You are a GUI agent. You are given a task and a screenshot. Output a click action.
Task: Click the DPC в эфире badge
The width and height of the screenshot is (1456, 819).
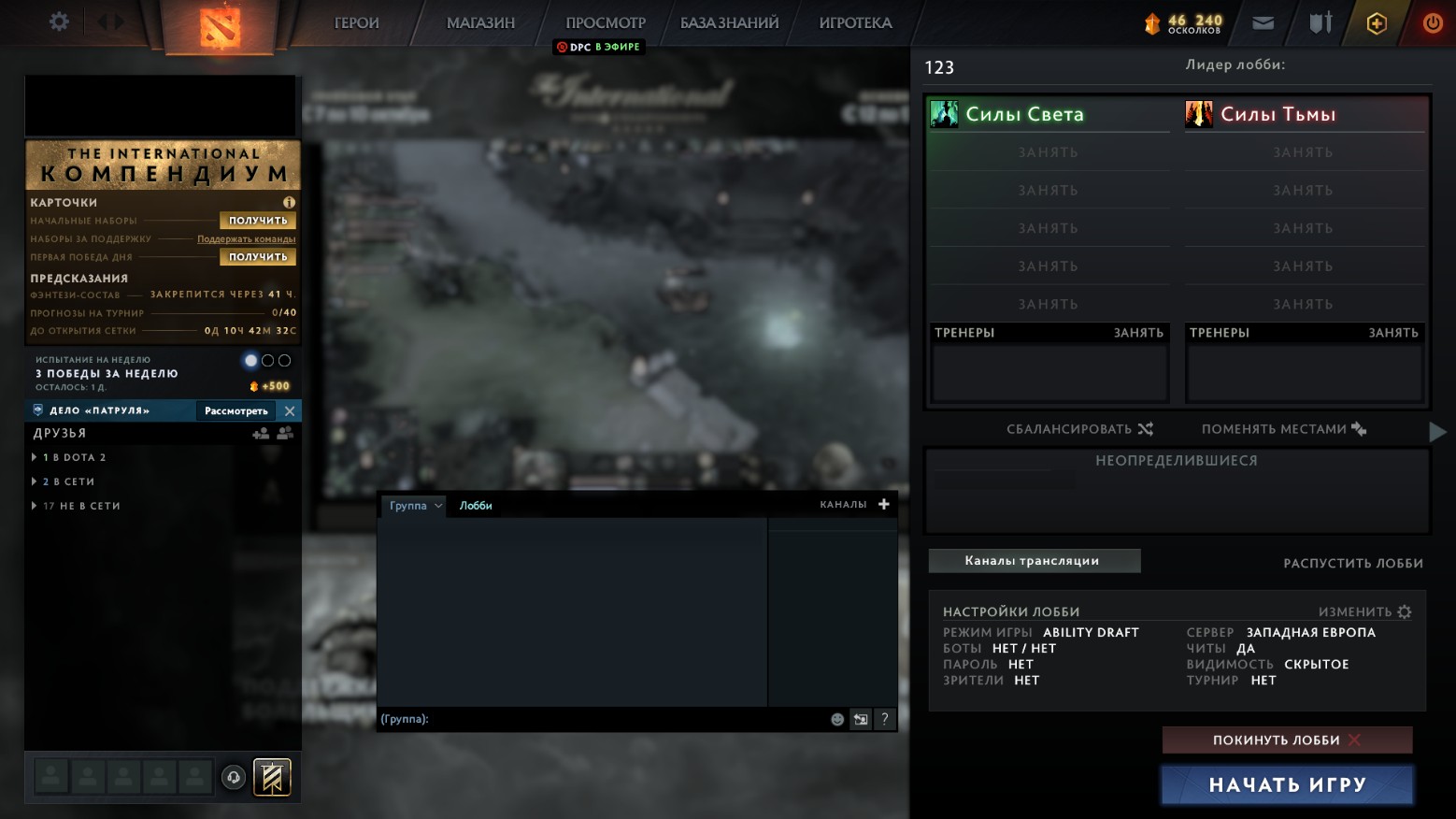click(x=599, y=47)
